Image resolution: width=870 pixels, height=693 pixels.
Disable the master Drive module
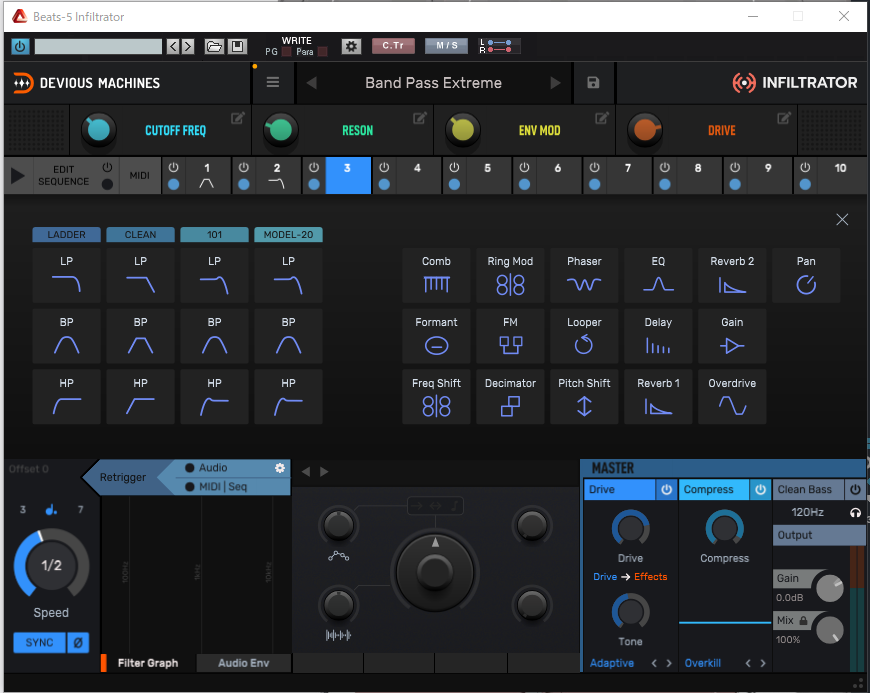pos(666,489)
